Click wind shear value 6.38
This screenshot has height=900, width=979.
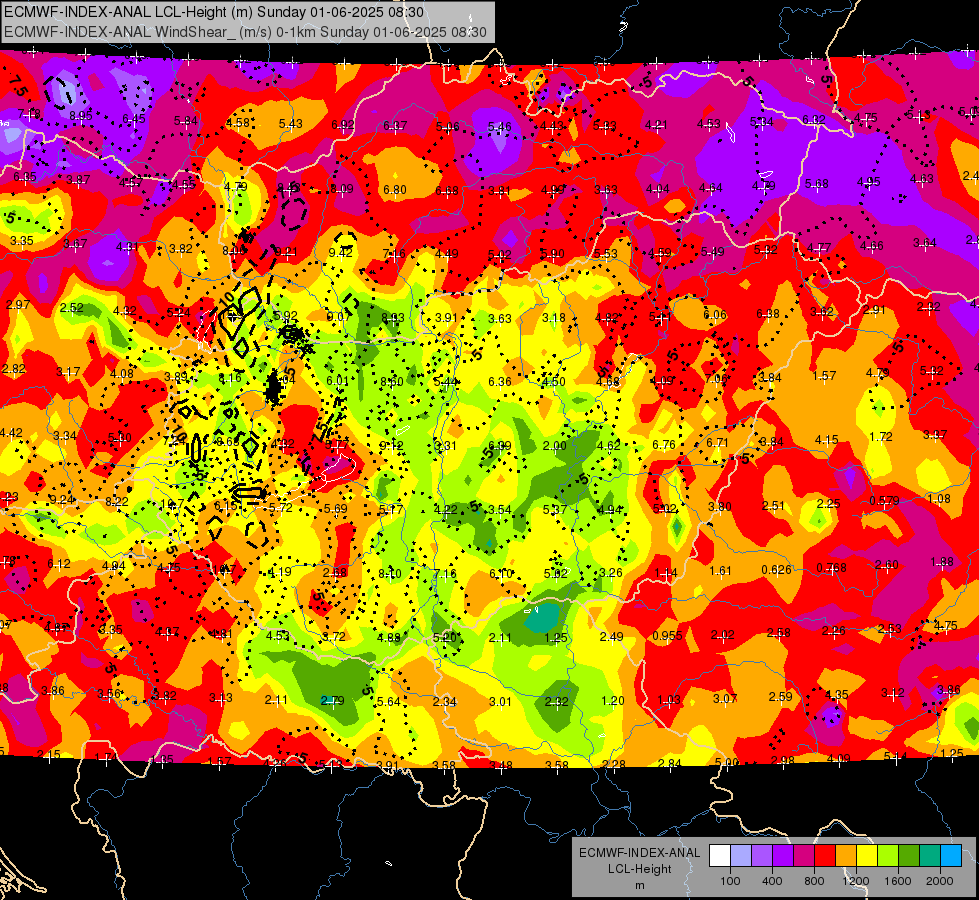point(768,313)
